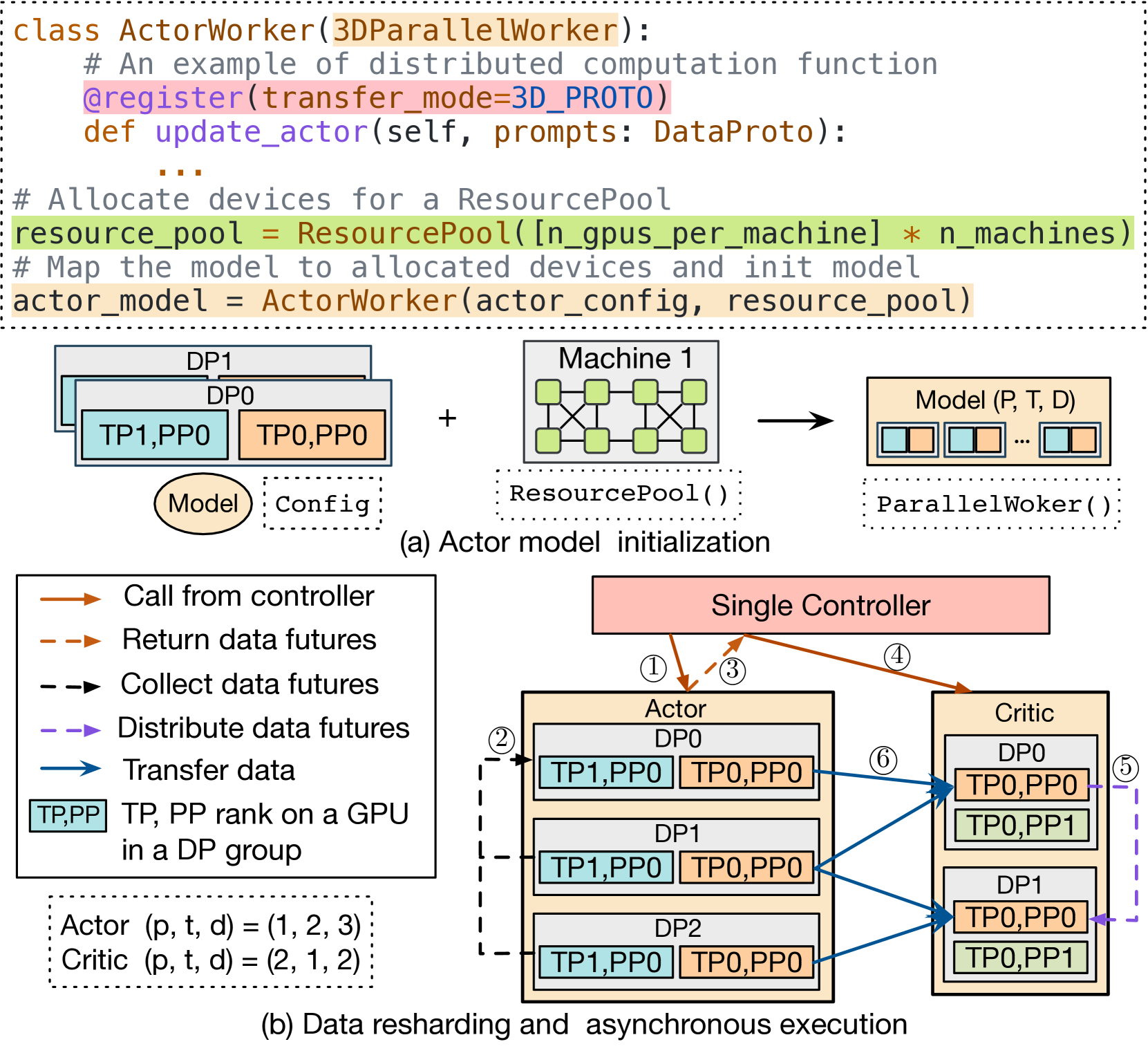The width and height of the screenshot is (1148, 1053).
Task: Click "TP0,PP1" in Critic DP1 group
Action: click(1020, 958)
